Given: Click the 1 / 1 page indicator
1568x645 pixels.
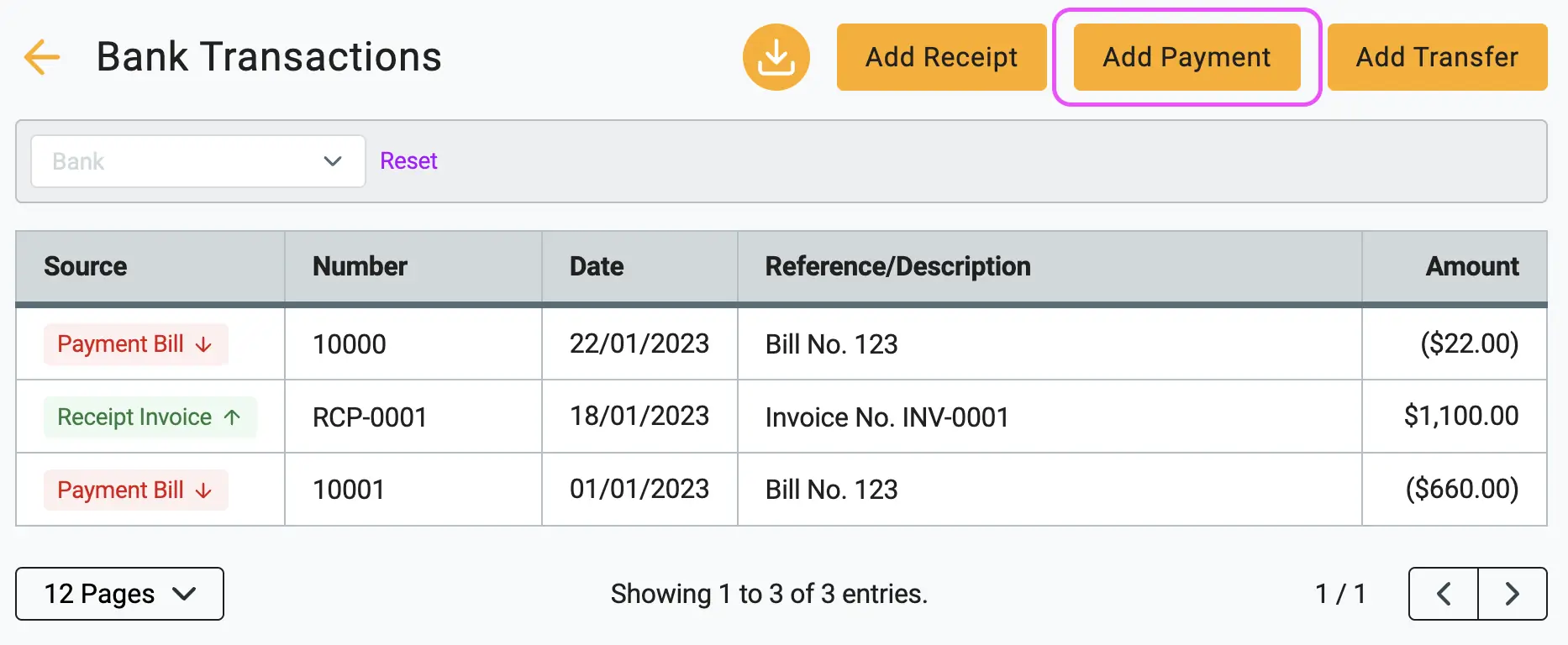Looking at the screenshot, I should click(x=1340, y=594).
